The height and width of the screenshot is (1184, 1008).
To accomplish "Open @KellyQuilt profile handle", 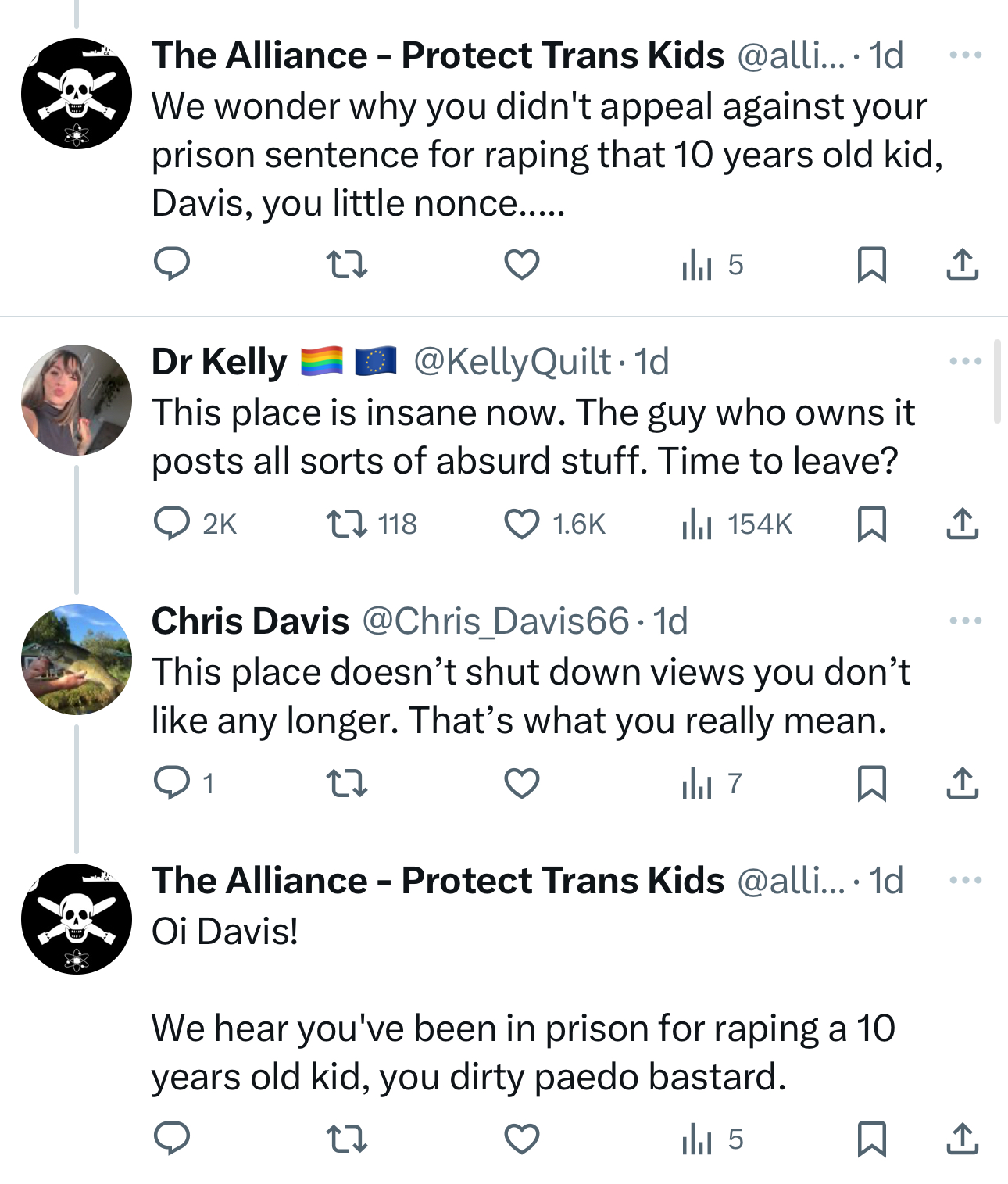I will point(512,362).
